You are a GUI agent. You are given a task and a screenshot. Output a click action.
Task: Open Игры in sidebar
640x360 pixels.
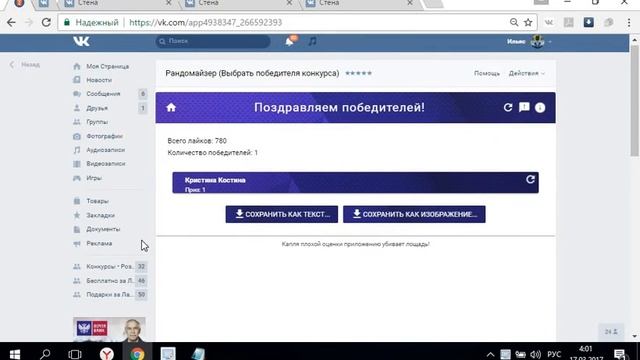click(94, 178)
